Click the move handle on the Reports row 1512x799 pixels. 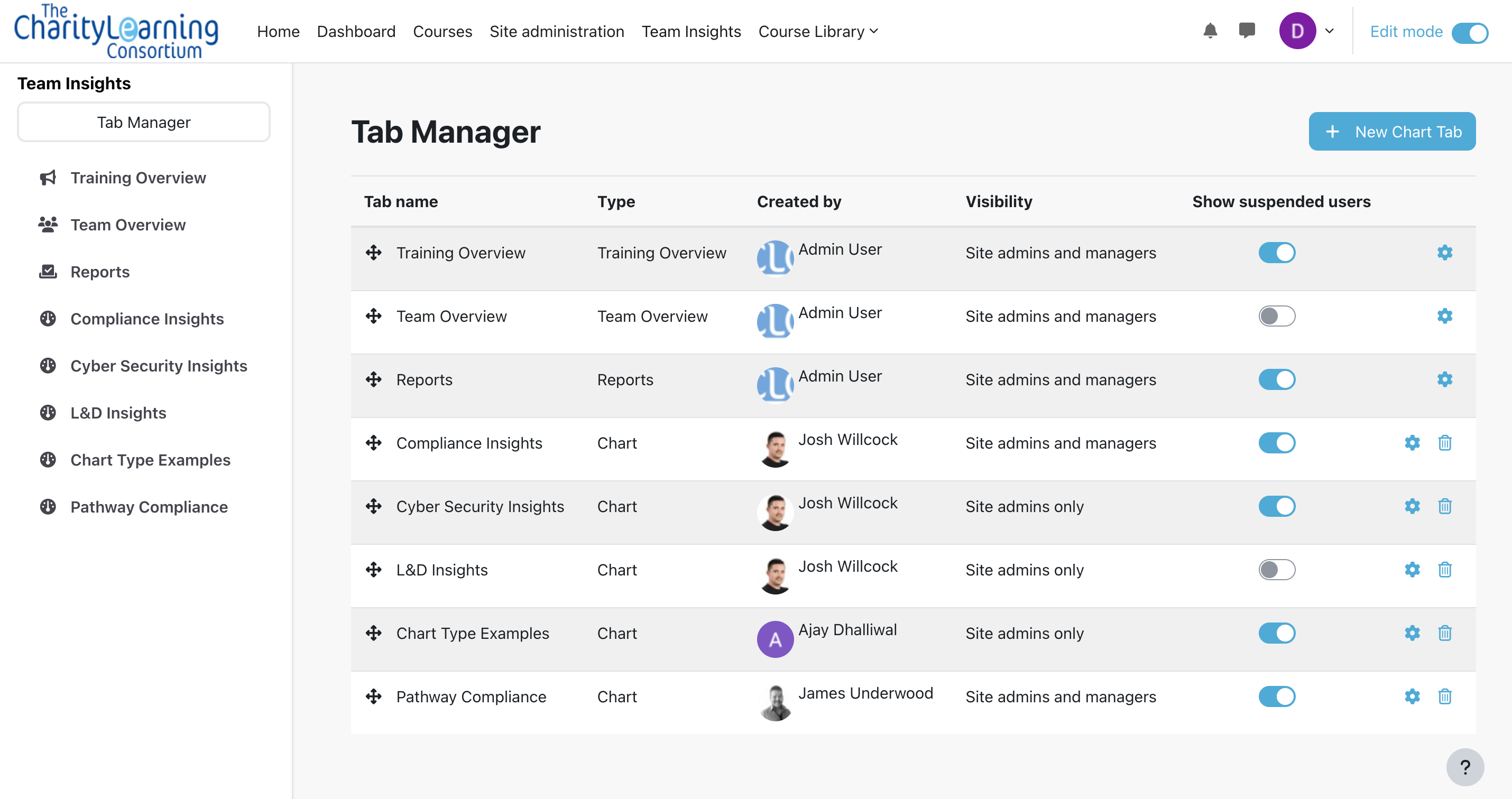coord(373,379)
